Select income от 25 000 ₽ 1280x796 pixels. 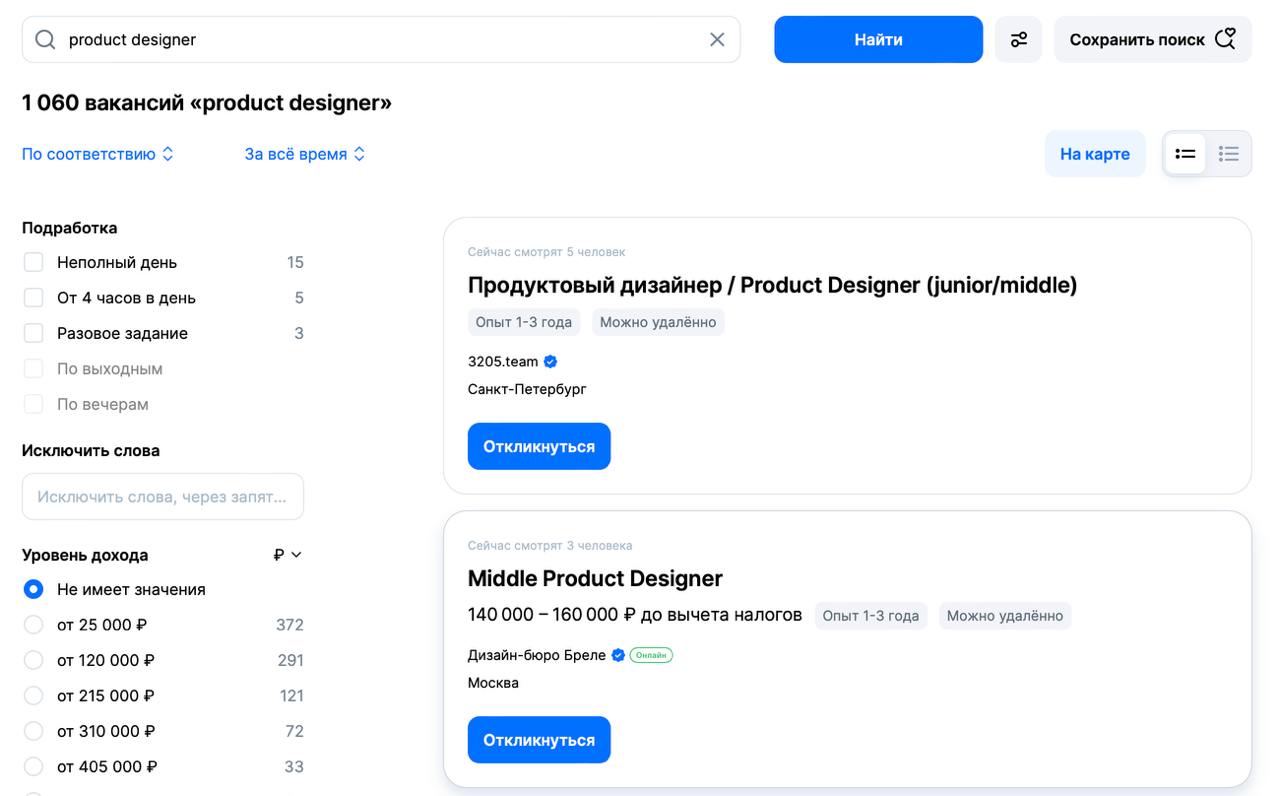click(34, 625)
